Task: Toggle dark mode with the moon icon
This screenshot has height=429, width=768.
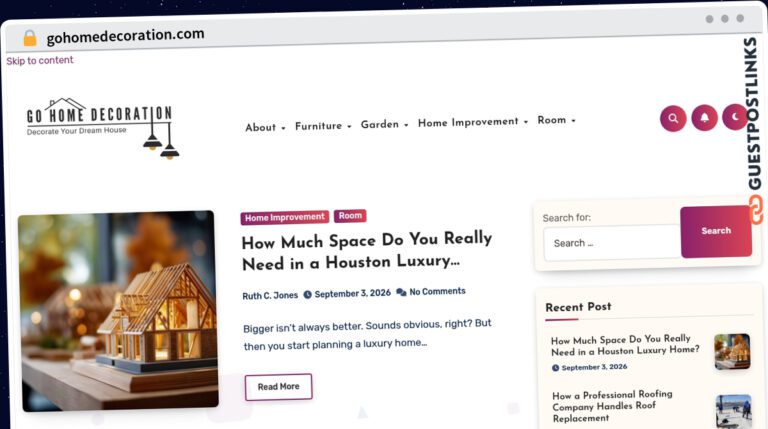Action: coord(735,117)
